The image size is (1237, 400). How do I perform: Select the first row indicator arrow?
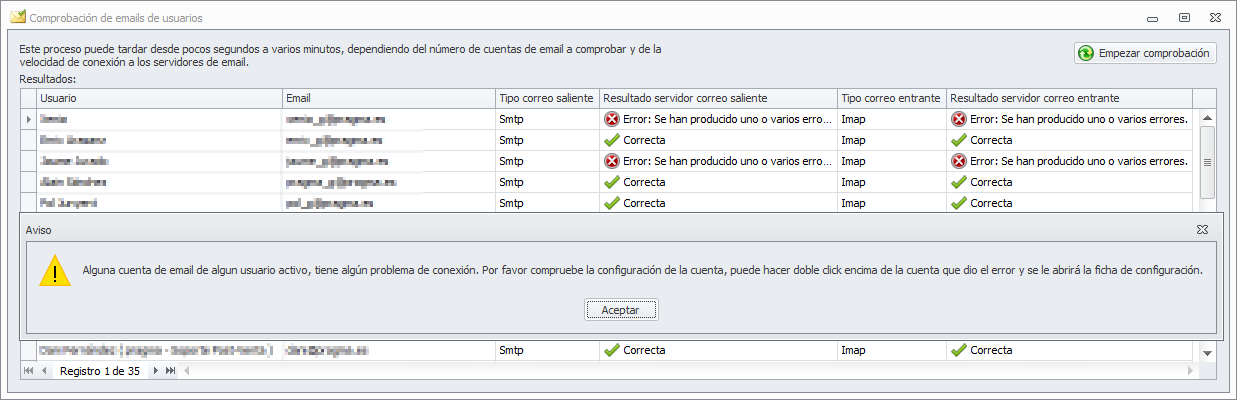click(28, 119)
